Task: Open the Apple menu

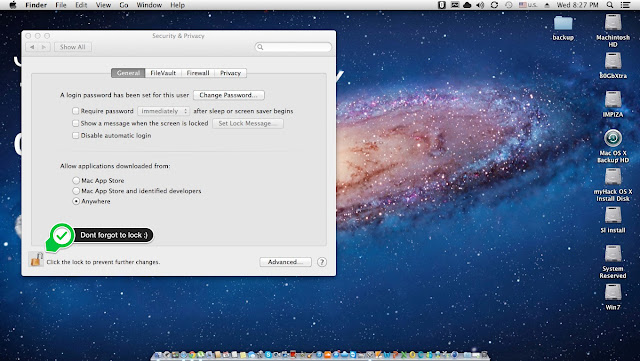Action: point(13,5)
